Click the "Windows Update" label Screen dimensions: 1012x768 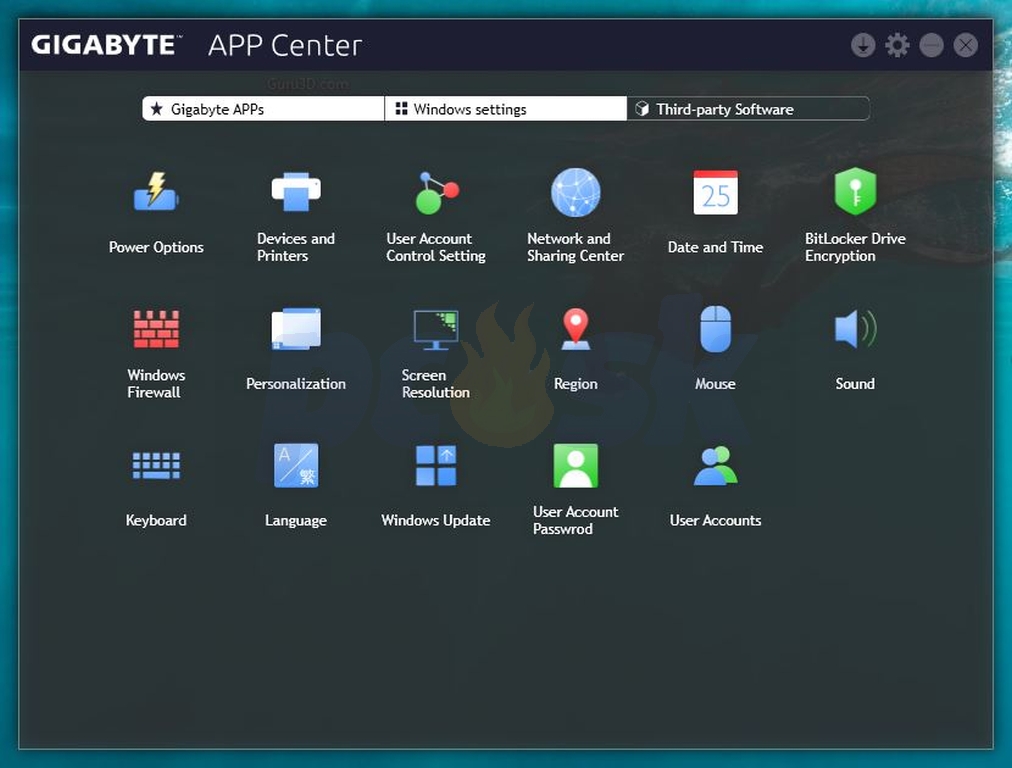coord(436,520)
